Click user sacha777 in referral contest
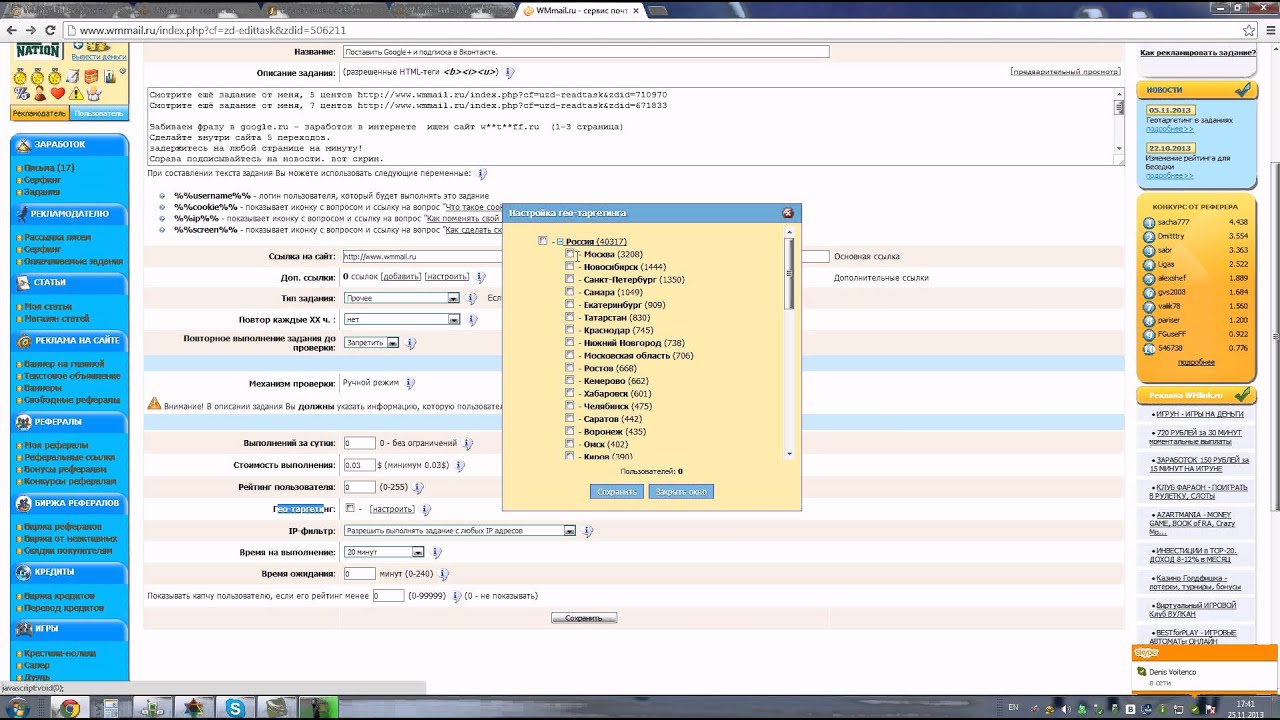The image size is (1280, 720). (x=1173, y=222)
